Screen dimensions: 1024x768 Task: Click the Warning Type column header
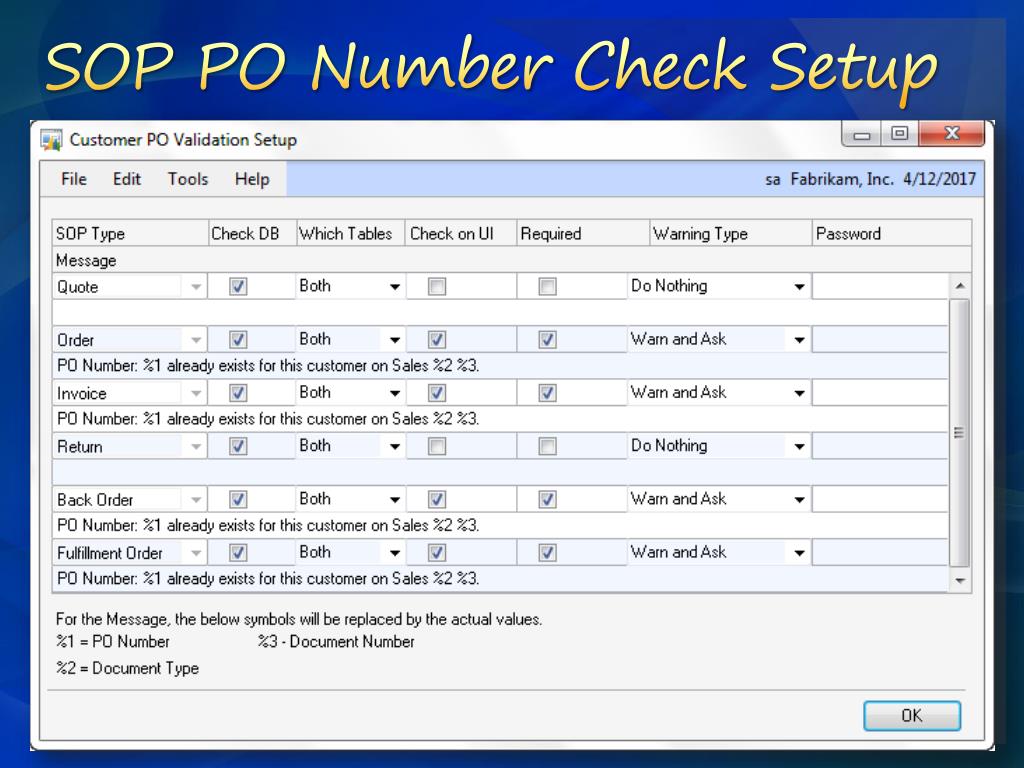tap(730, 233)
